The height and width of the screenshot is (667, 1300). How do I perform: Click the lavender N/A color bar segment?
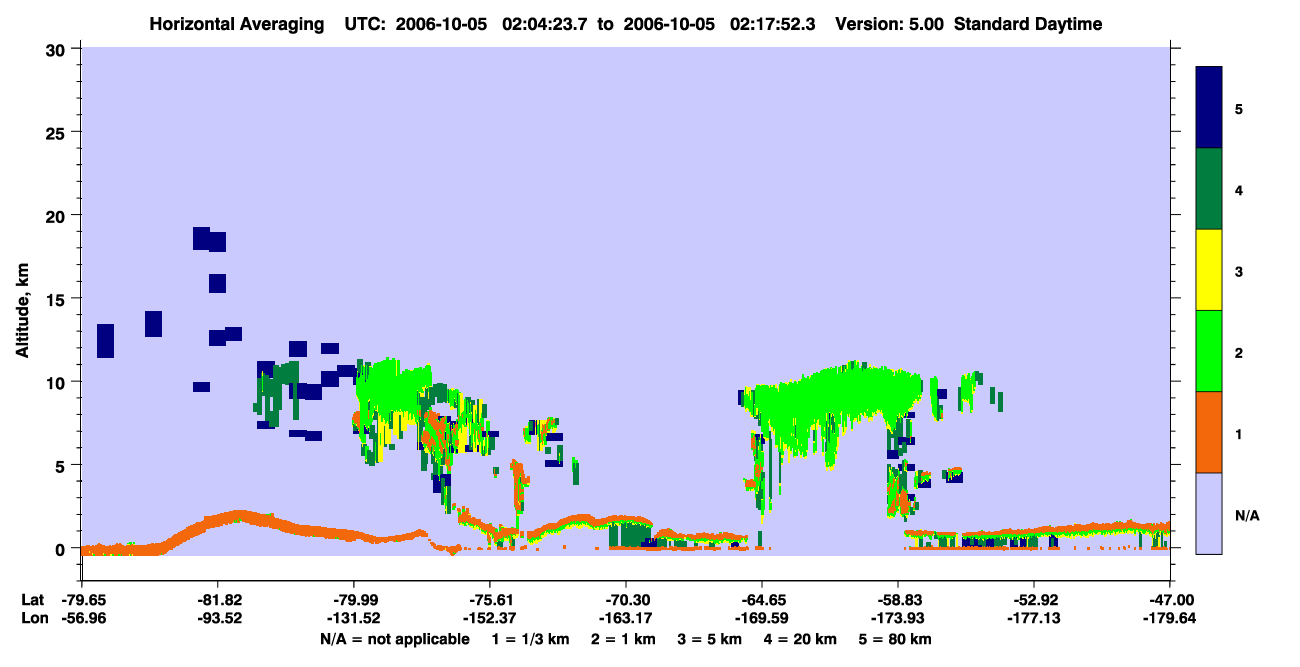[x=1209, y=513]
